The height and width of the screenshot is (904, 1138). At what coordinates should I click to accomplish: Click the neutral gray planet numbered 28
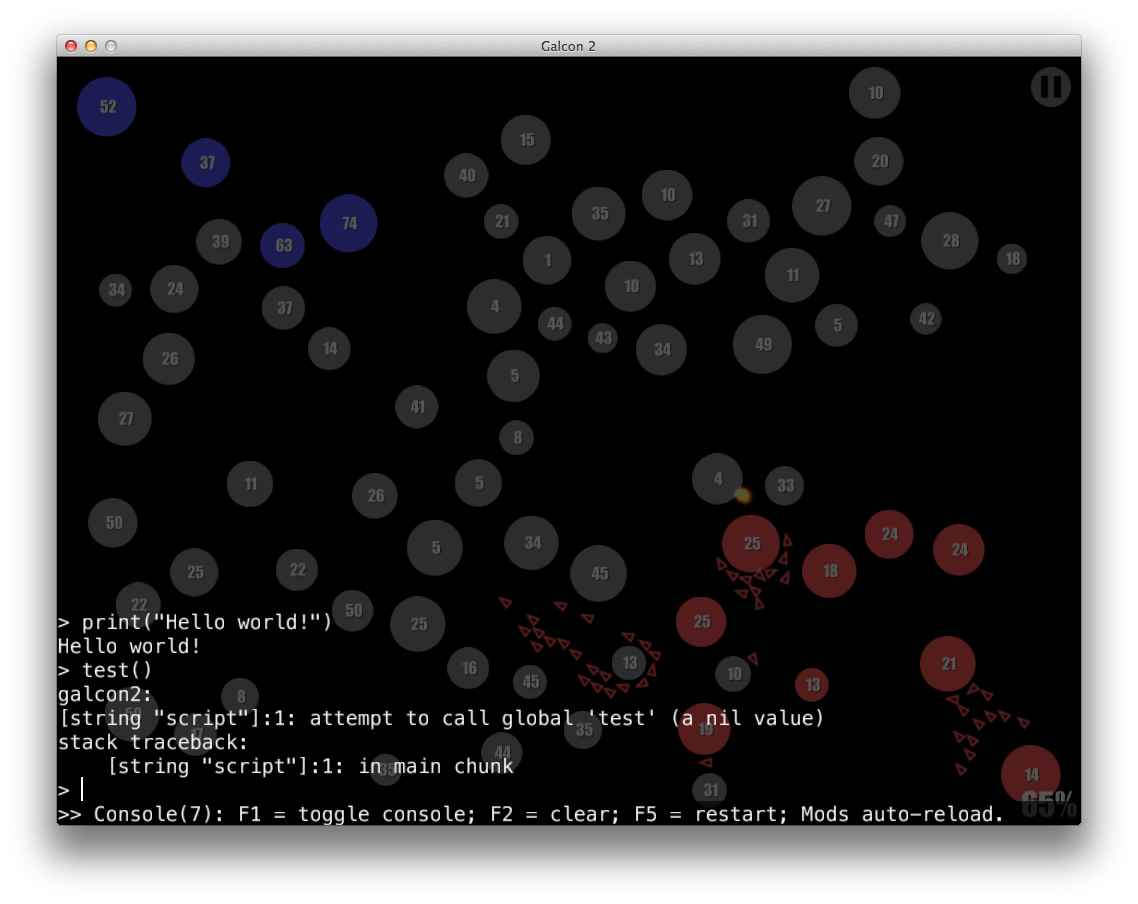pyautogui.click(x=950, y=240)
